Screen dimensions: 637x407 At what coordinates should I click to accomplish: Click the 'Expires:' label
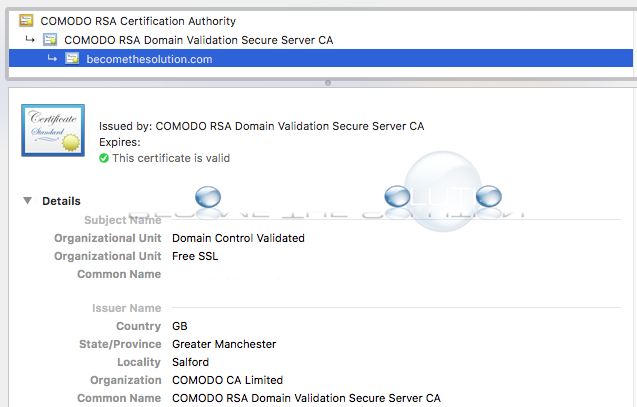(x=120, y=142)
